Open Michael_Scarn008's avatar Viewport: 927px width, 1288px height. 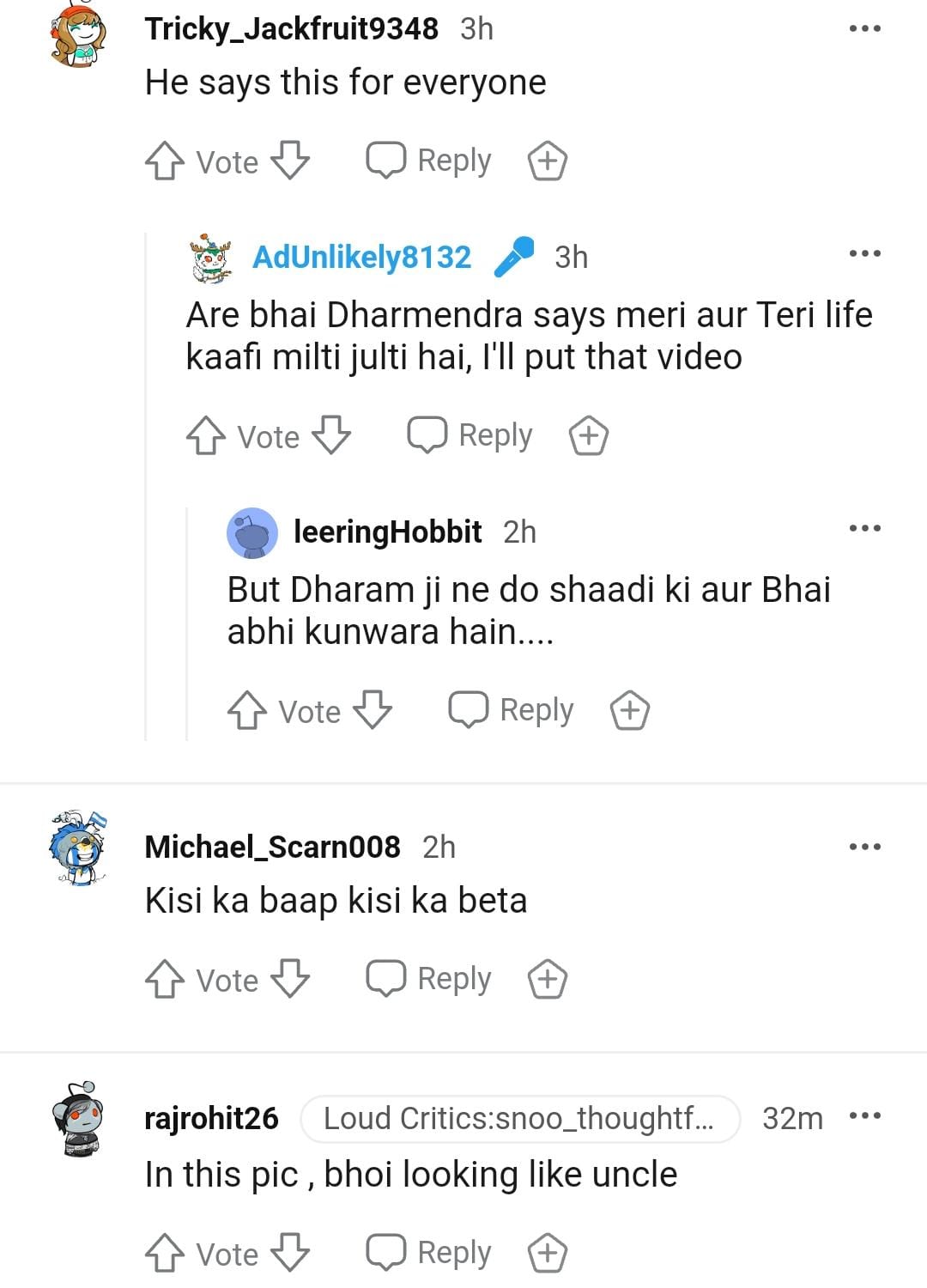(x=78, y=848)
